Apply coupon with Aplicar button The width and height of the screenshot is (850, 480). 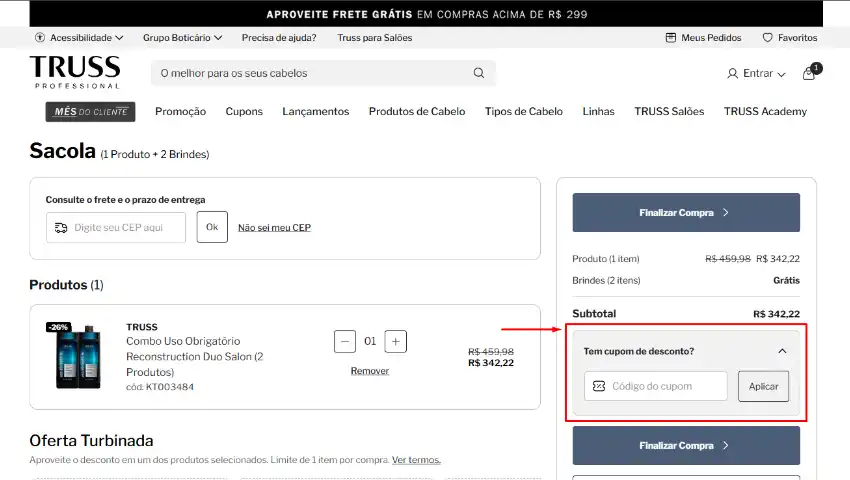763,386
